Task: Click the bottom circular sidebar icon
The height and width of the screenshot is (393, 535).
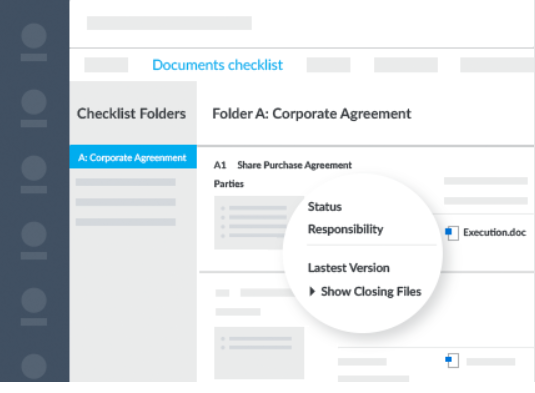Action: click(x=34, y=367)
